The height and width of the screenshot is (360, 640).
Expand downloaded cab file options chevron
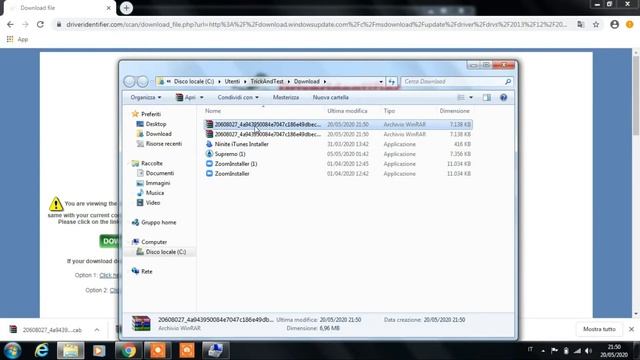pyautogui.click(x=97, y=330)
